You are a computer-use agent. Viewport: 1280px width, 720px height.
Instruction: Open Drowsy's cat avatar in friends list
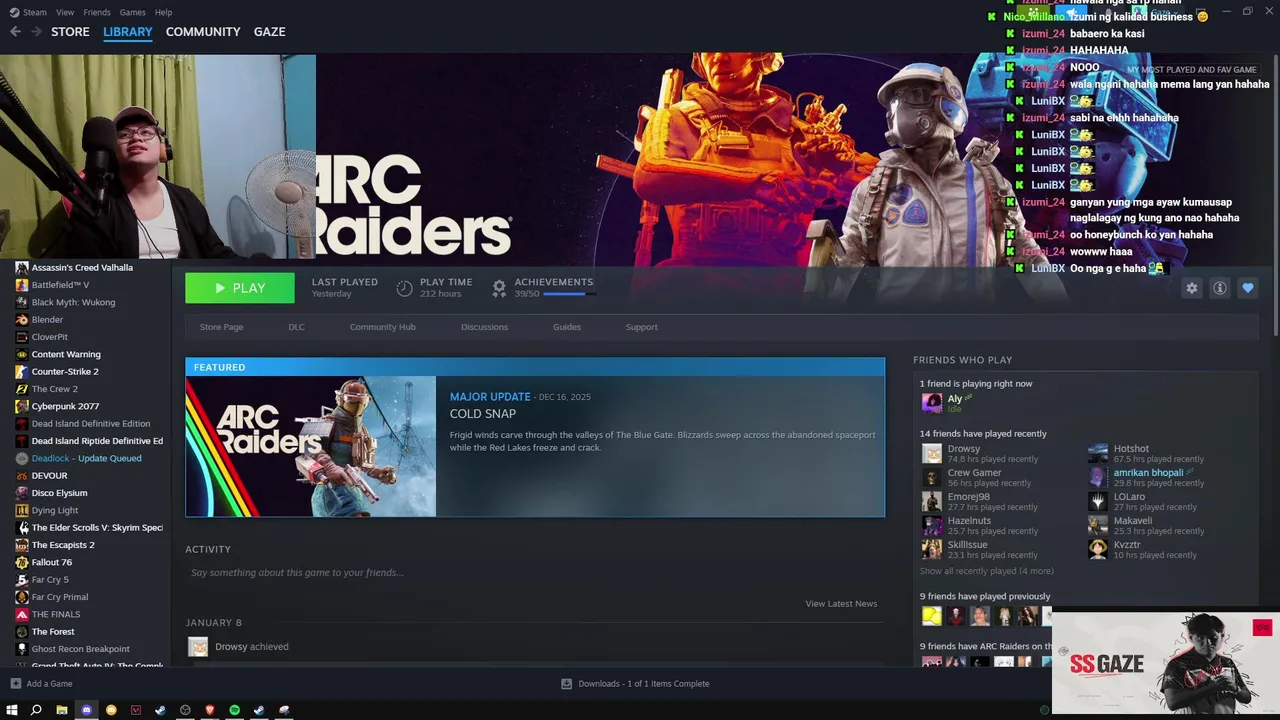pos(932,453)
